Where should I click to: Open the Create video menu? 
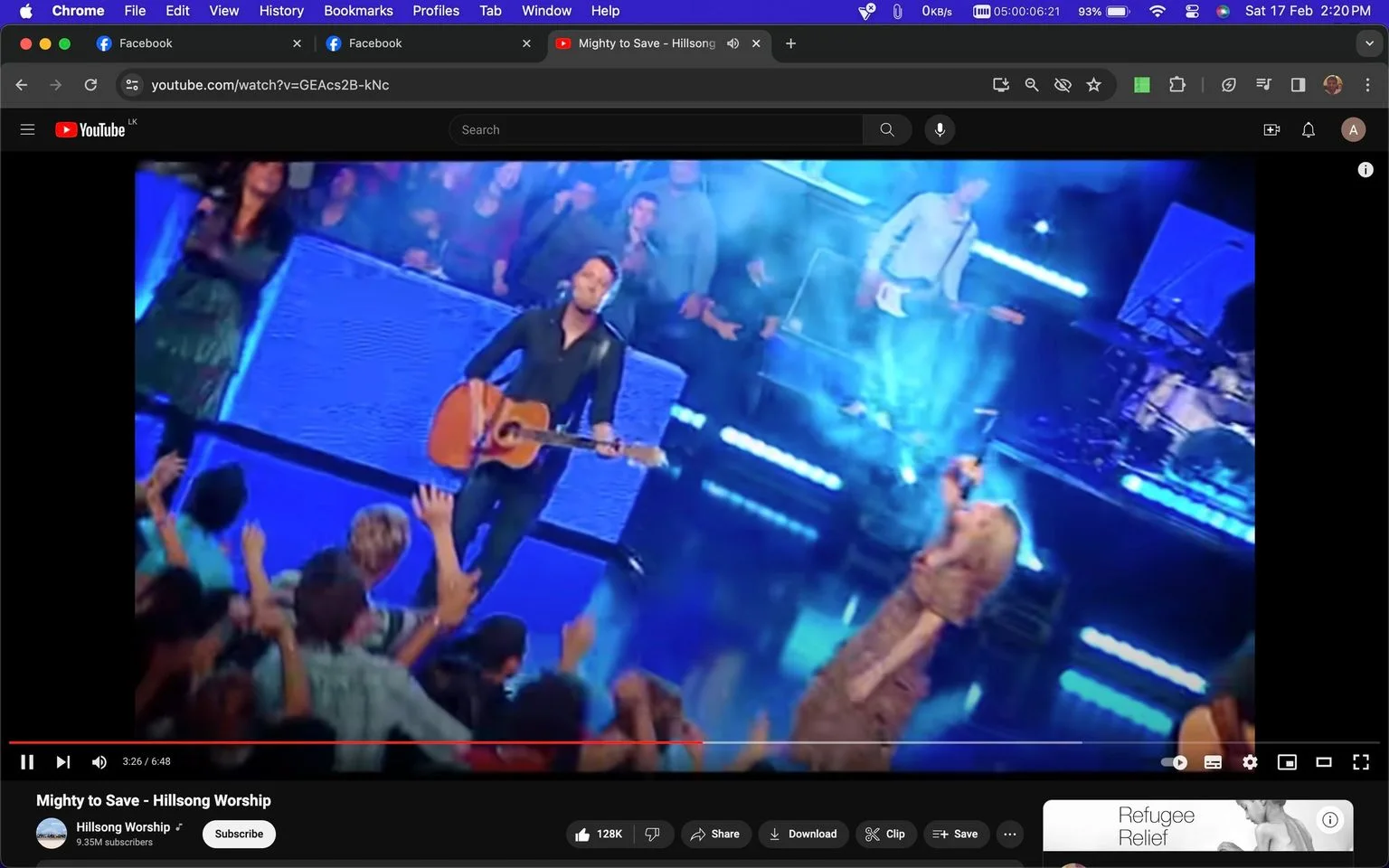[x=1271, y=130]
